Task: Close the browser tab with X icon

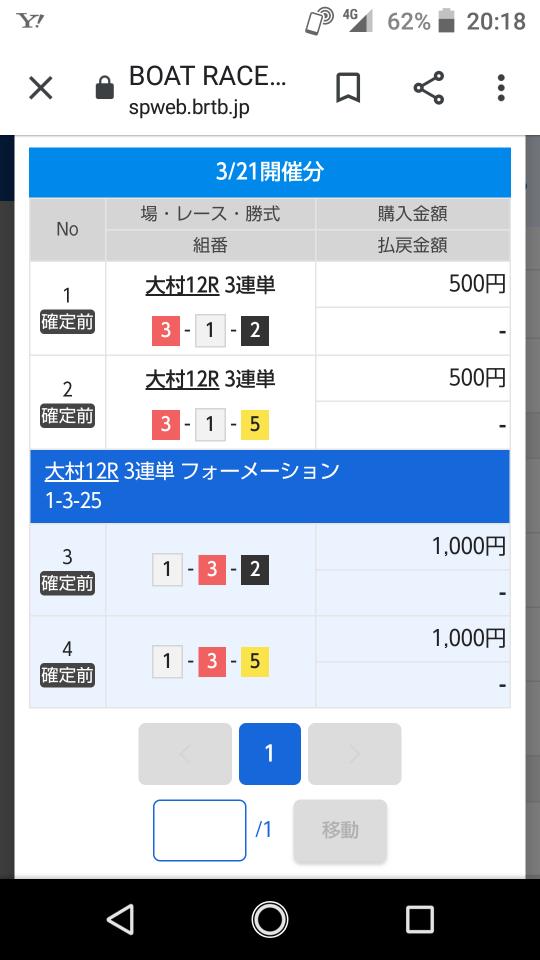Action: pyautogui.click(x=41, y=89)
